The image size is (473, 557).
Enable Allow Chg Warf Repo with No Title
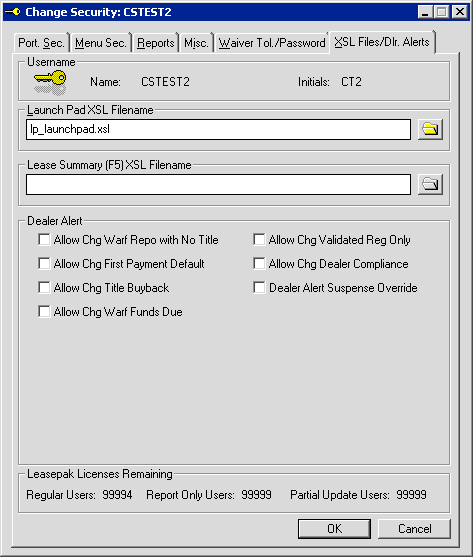click(x=44, y=239)
